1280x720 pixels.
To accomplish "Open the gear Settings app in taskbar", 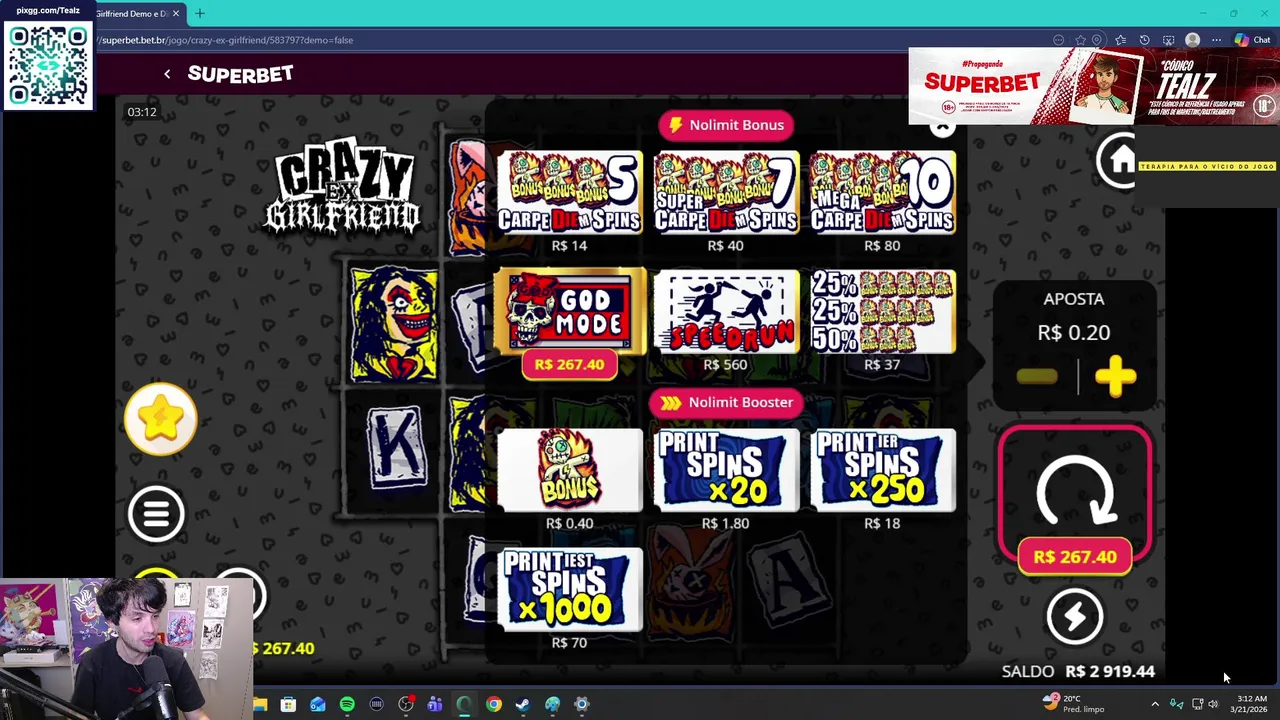I will 582,704.
